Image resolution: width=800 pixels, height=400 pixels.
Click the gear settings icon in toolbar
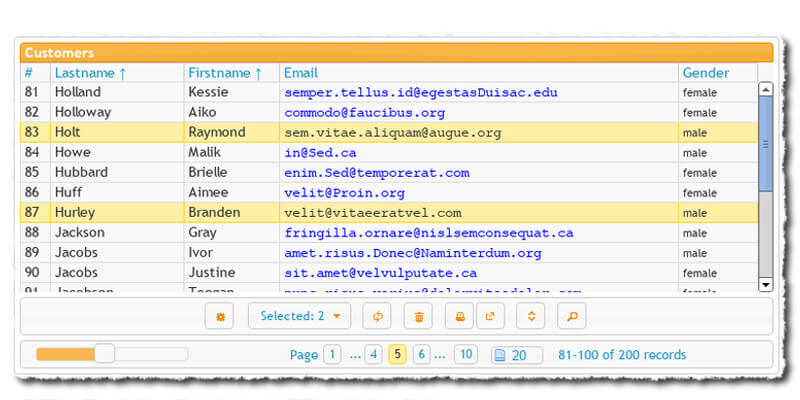[219, 316]
